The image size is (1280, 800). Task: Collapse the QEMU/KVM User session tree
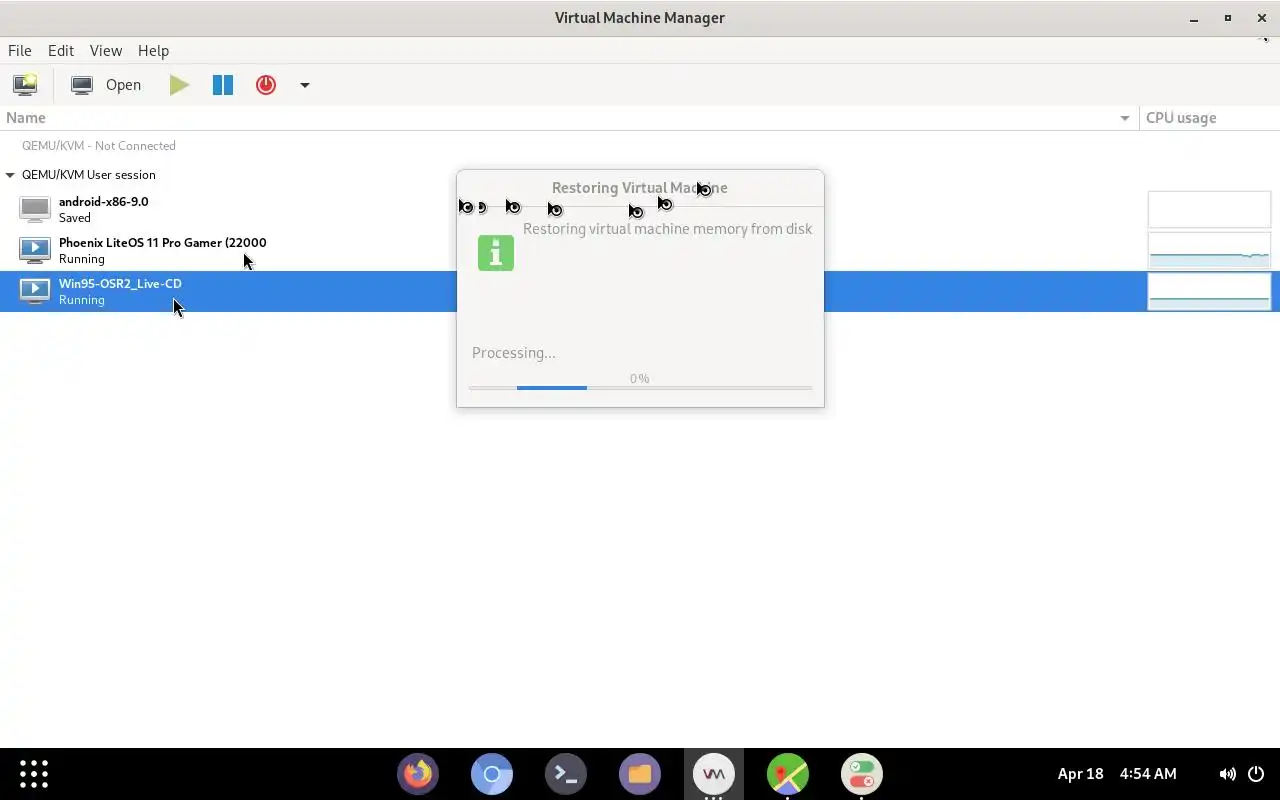(x=10, y=175)
